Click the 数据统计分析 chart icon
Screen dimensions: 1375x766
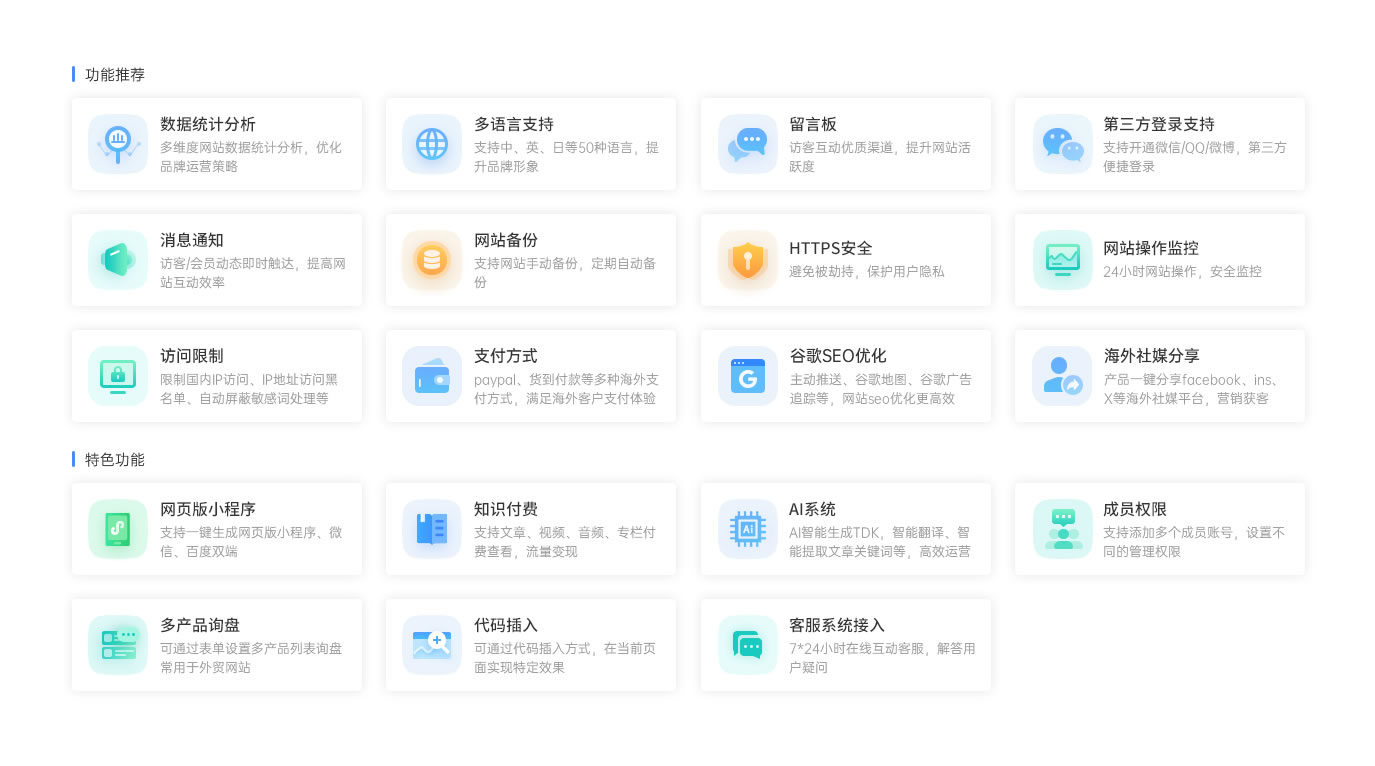pos(117,144)
